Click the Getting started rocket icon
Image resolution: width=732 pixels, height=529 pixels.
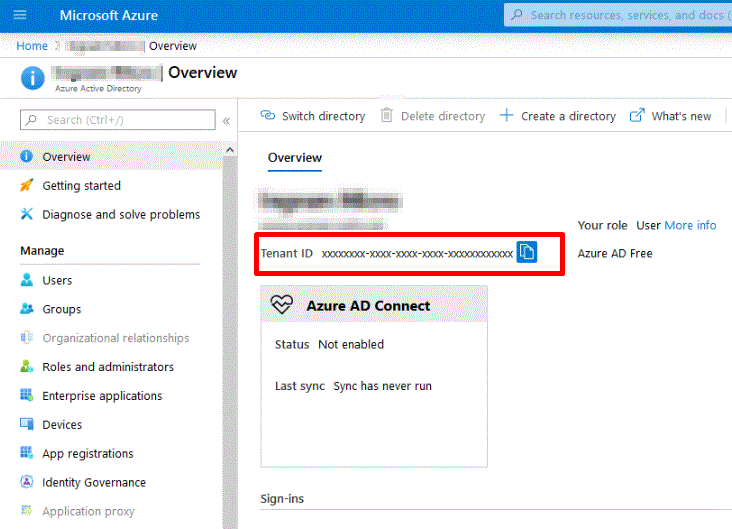coord(27,185)
